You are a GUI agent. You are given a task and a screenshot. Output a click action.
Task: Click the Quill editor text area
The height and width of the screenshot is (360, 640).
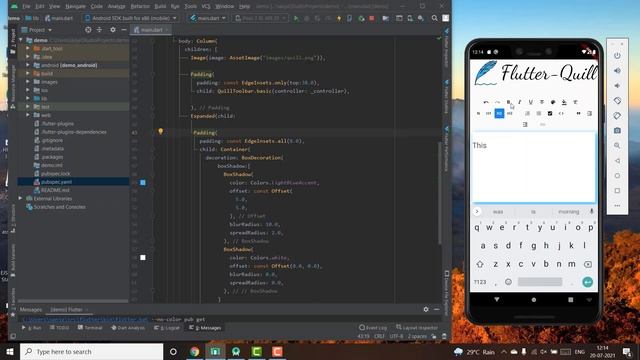[x=534, y=167]
